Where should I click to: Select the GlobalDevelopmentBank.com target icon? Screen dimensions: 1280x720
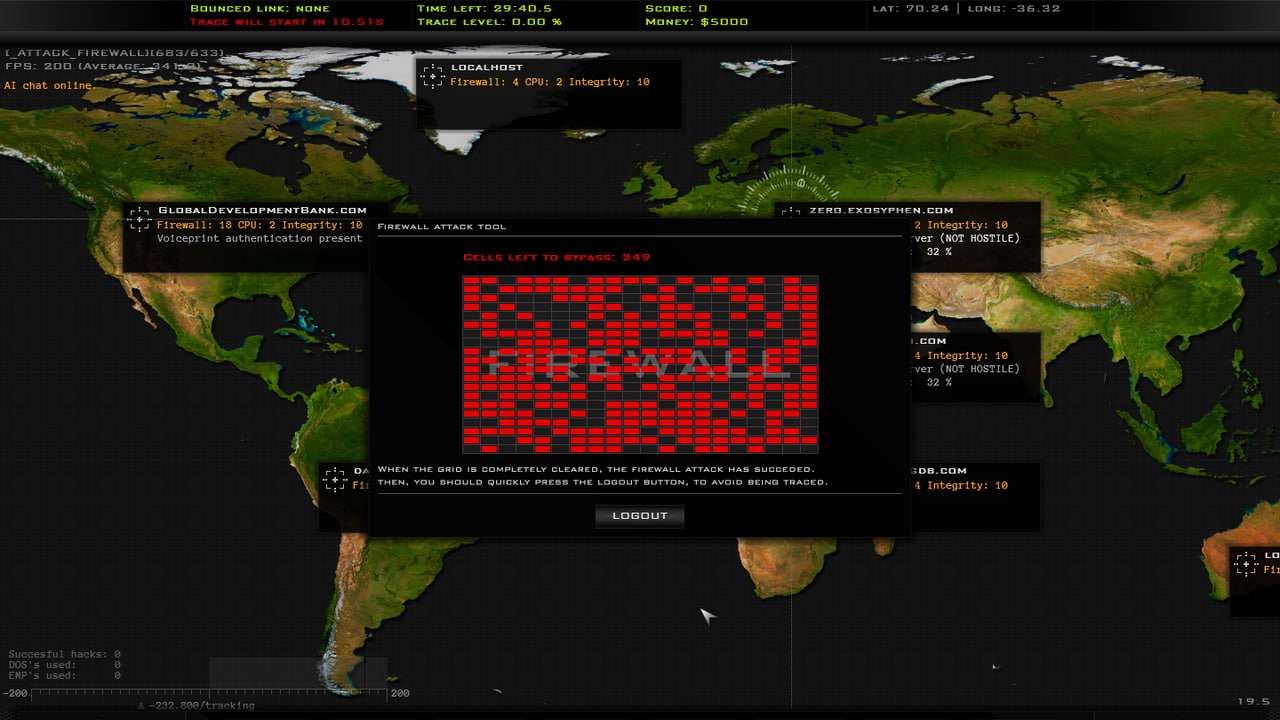[139, 219]
